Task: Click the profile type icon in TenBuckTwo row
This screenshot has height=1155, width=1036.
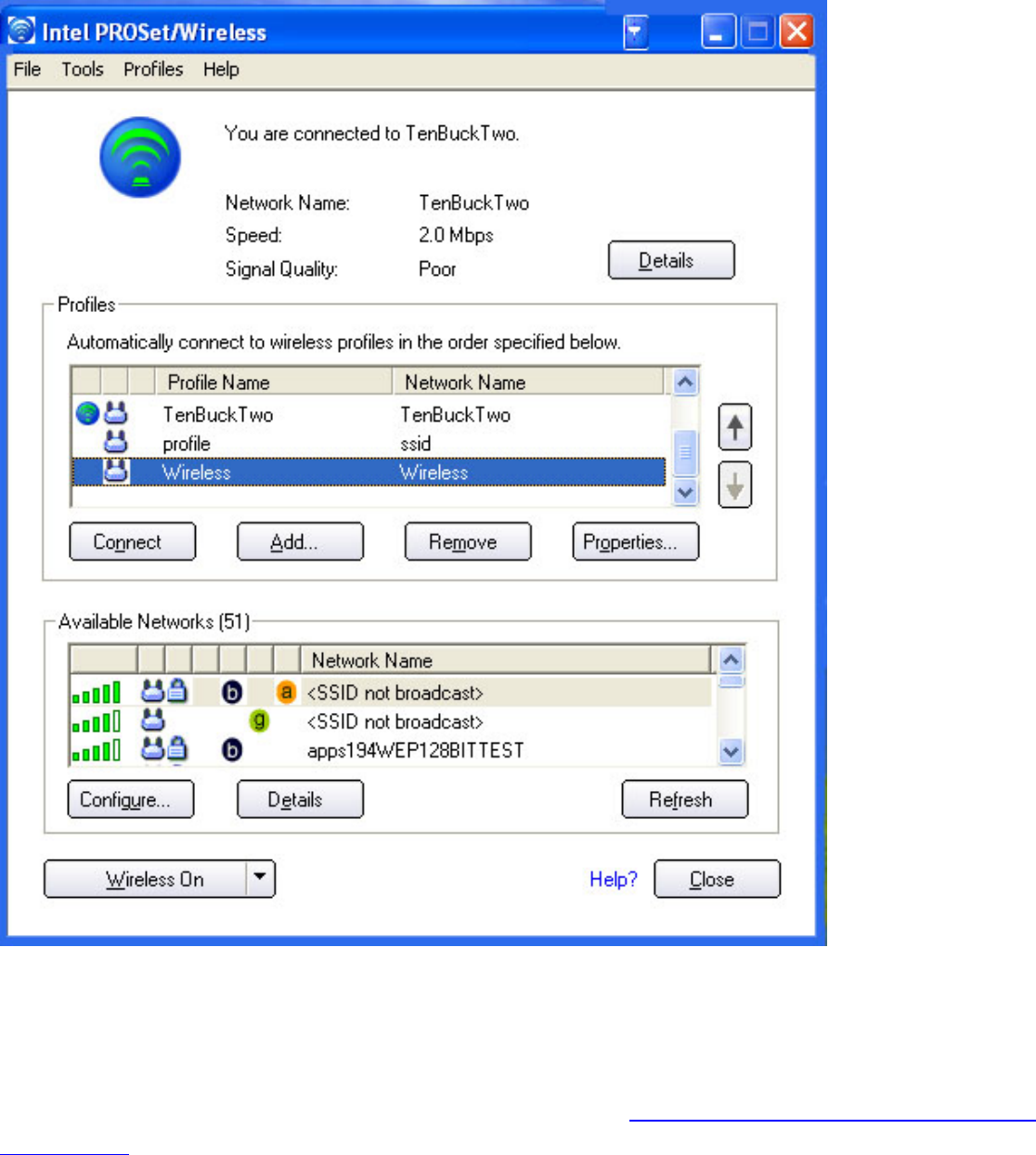Action: click(115, 413)
